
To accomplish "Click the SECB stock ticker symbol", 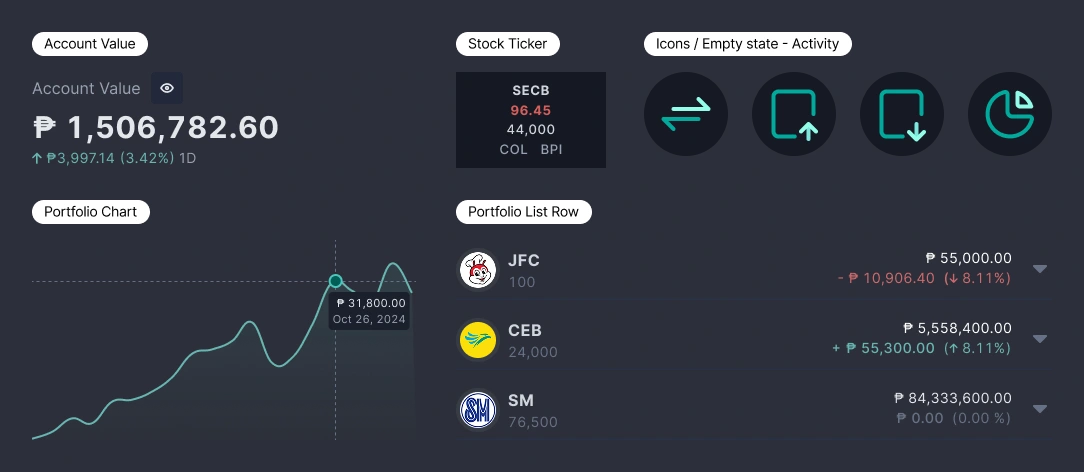I will (531, 91).
